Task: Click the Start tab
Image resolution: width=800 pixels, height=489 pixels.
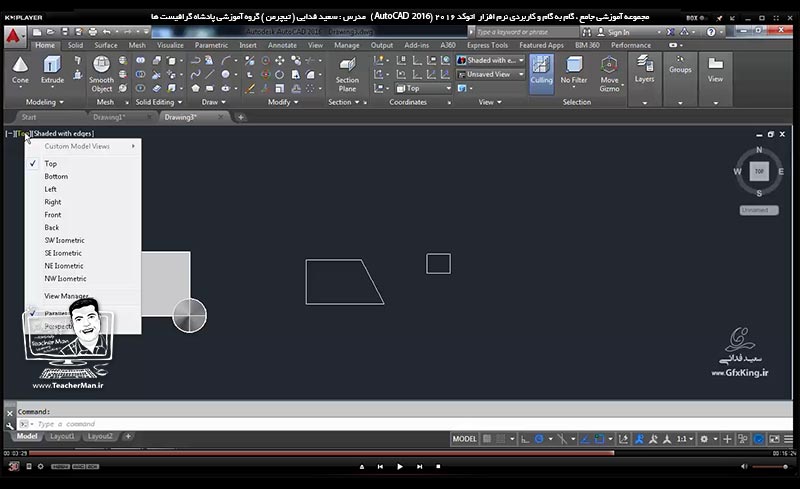Action: pyautogui.click(x=29, y=117)
